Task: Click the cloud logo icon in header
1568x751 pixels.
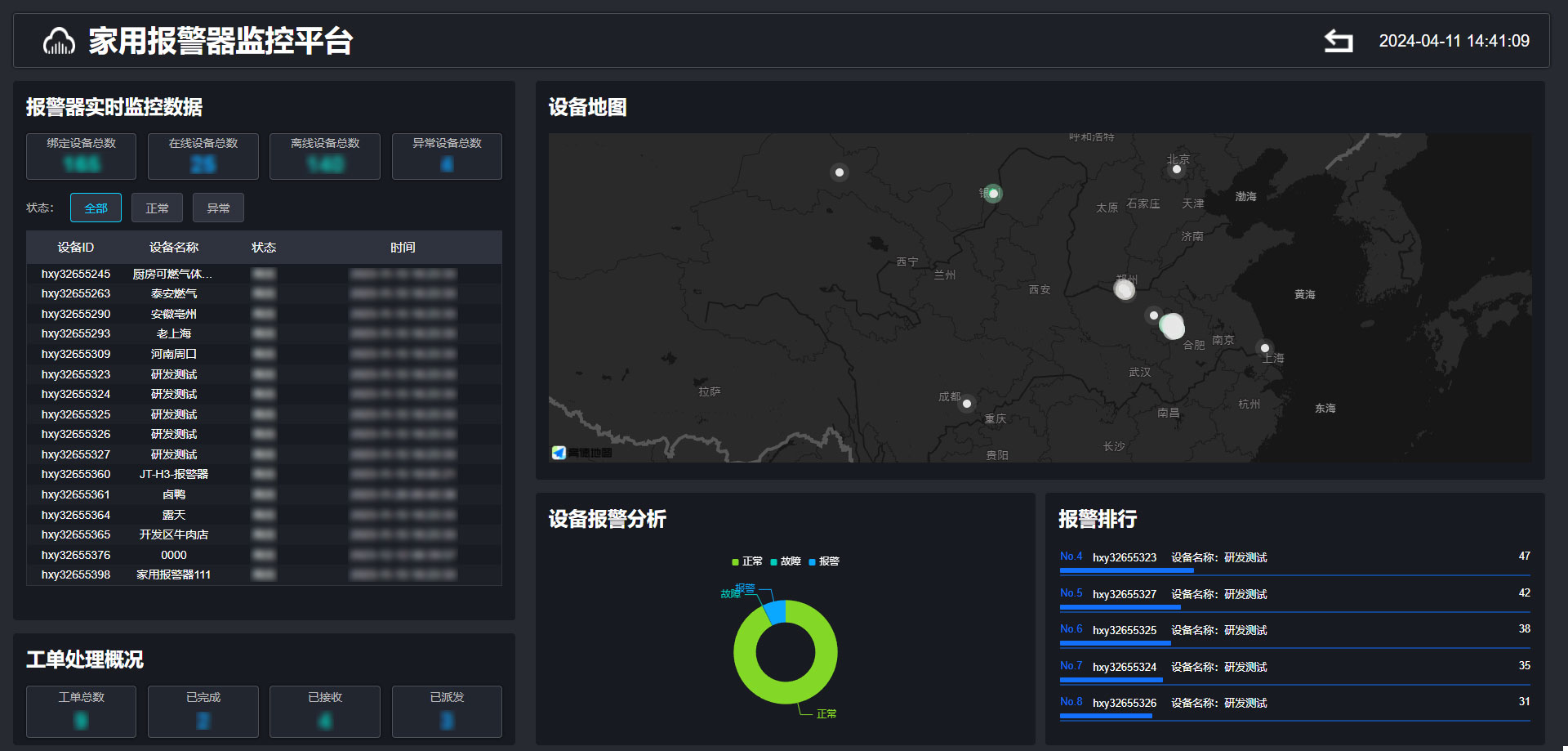Action: 59,41
